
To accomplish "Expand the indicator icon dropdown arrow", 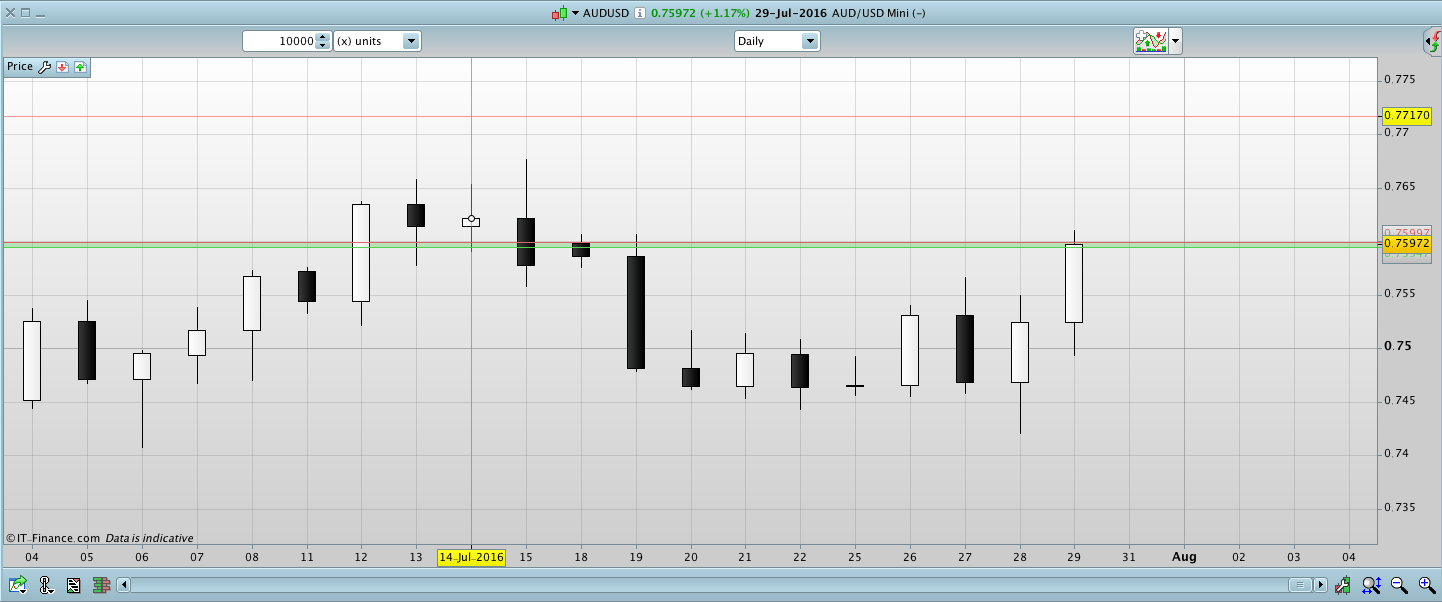I will pyautogui.click(x=1176, y=42).
